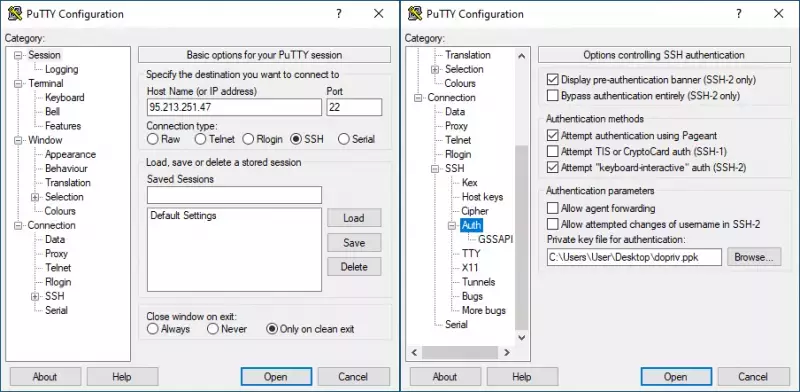Select Default Settings in saved sessions list
Image resolution: width=800 pixels, height=392 pixels.
coord(183,216)
